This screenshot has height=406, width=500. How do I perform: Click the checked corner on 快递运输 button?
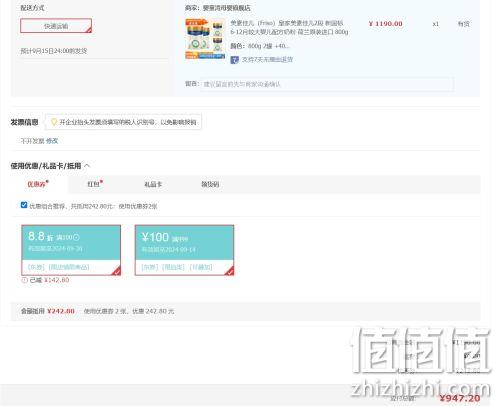[88, 30]
